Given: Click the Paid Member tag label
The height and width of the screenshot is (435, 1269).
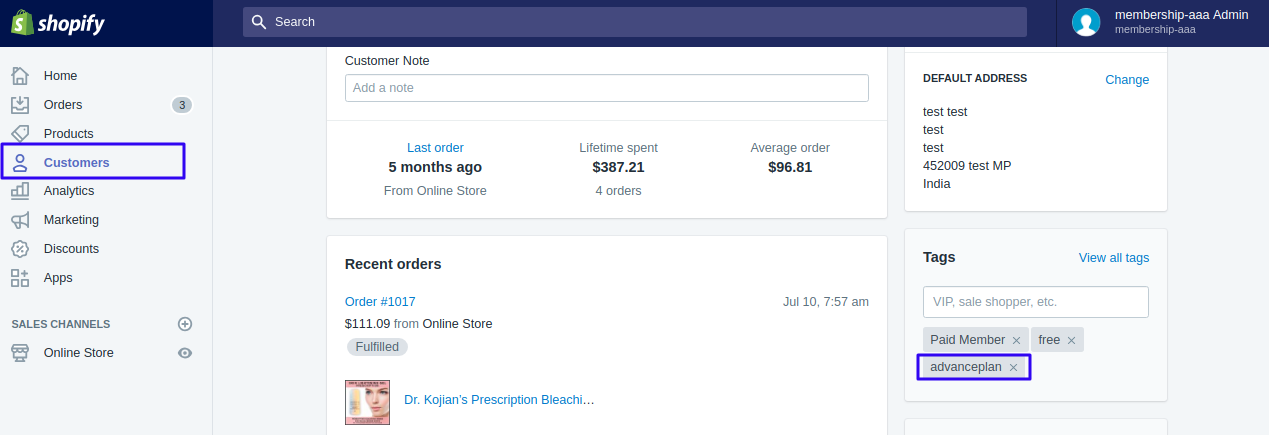Looking at the screenshot, I should pos(967,340).
